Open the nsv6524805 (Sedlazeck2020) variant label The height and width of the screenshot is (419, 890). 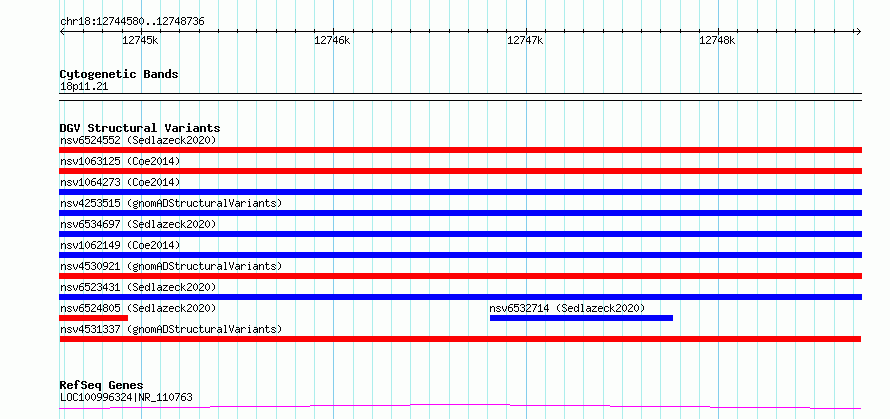coord(138,308)
